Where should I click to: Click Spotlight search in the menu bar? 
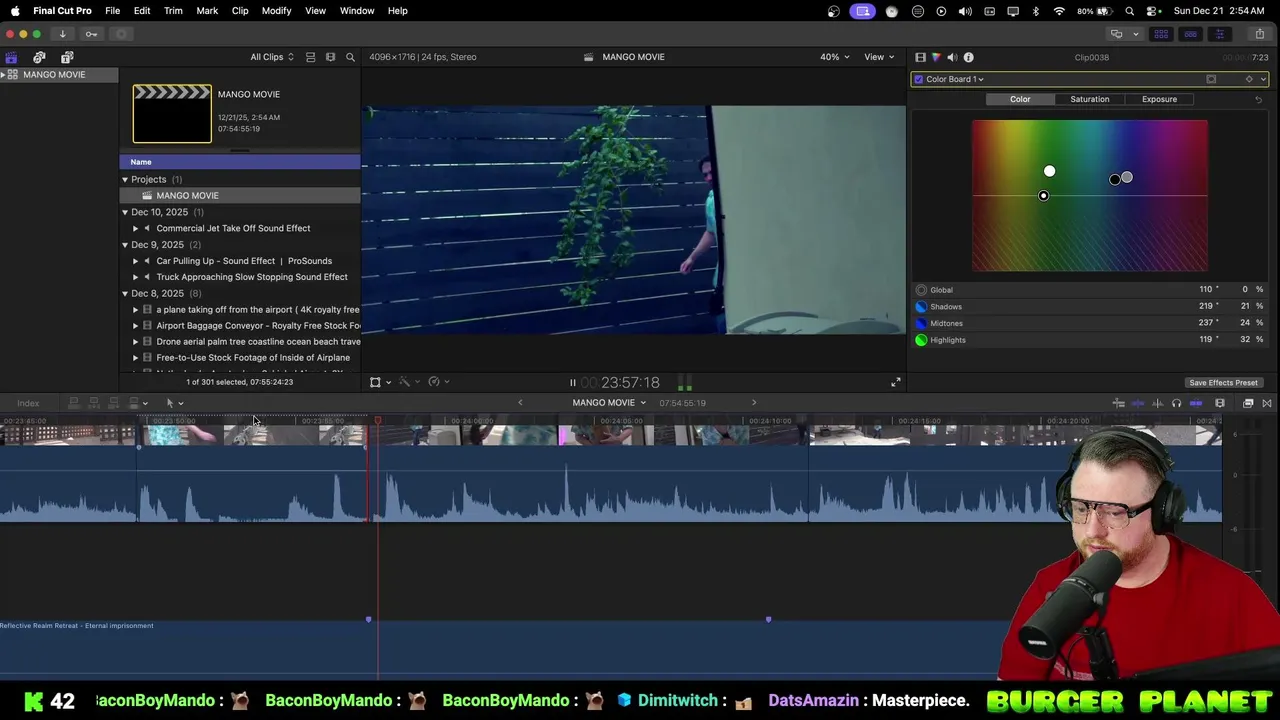tap(1130, 11)
